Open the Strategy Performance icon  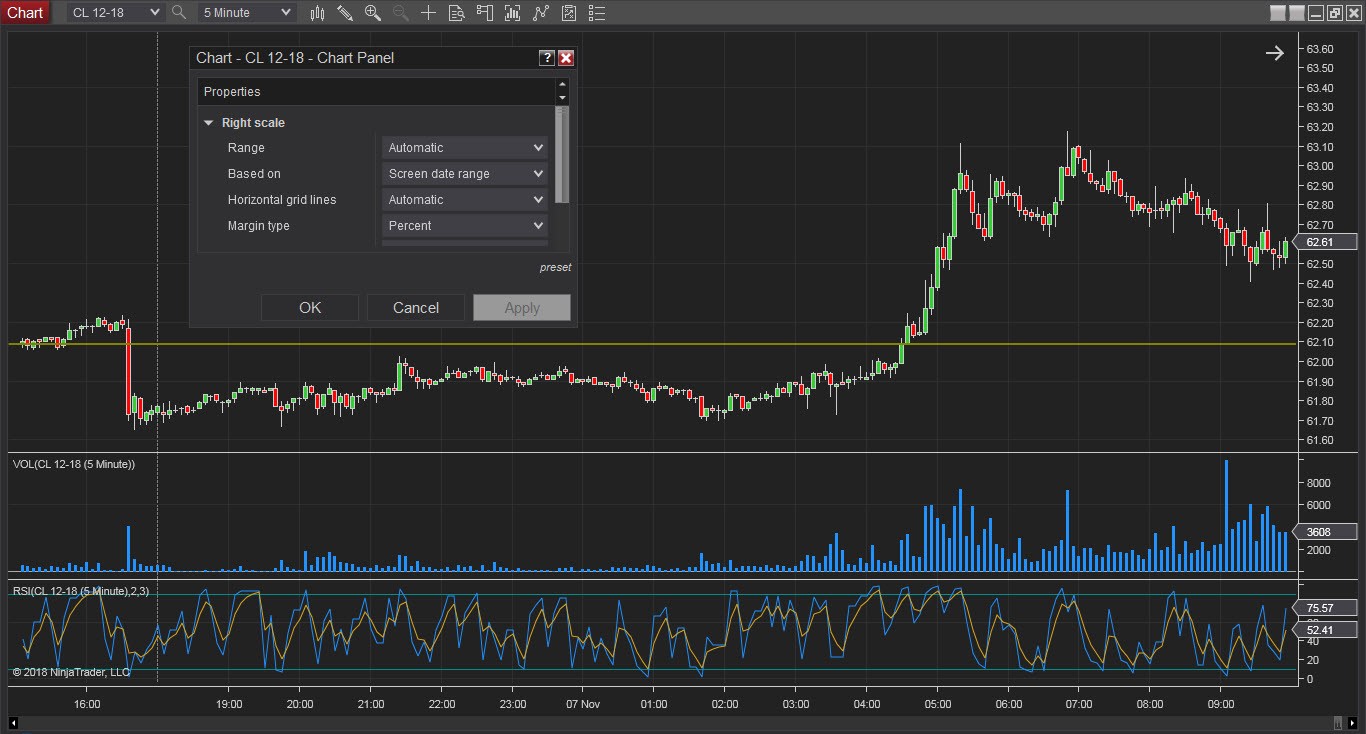click(x=569, y=13)
